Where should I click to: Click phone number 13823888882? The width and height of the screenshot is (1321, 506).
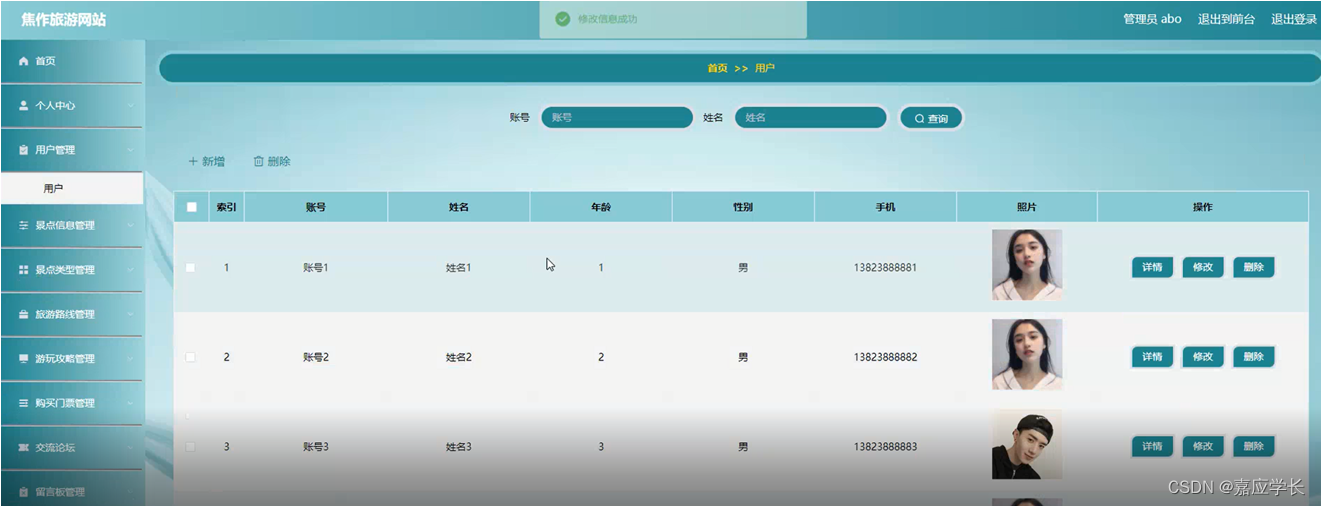885,357
